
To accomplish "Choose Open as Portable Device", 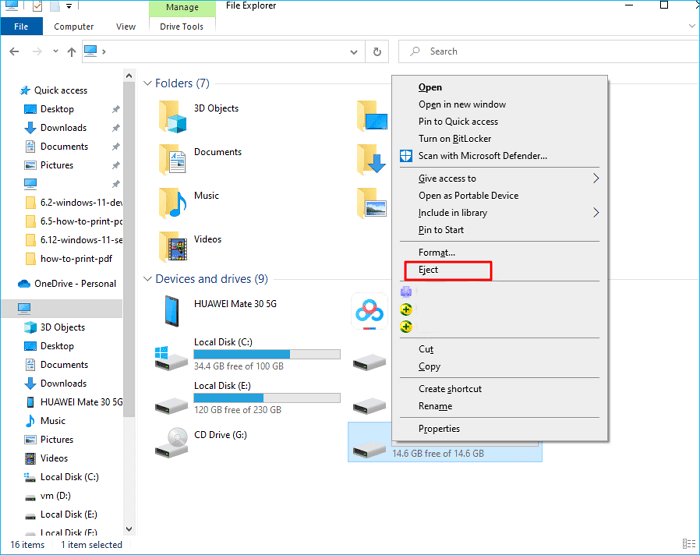I will (x=468, y=196).
